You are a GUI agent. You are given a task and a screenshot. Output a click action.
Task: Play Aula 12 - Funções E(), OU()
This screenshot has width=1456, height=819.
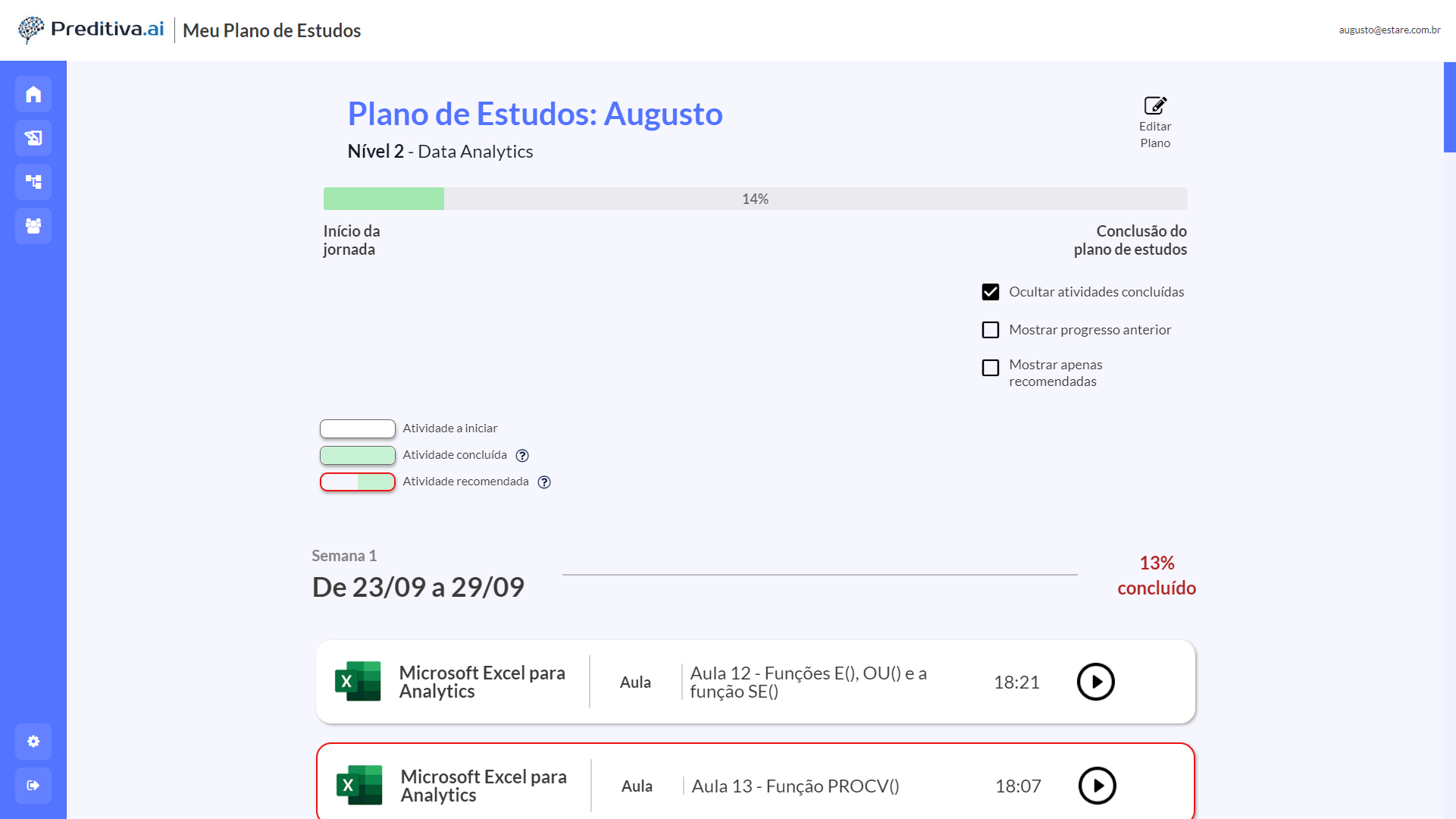point(1096,682)
